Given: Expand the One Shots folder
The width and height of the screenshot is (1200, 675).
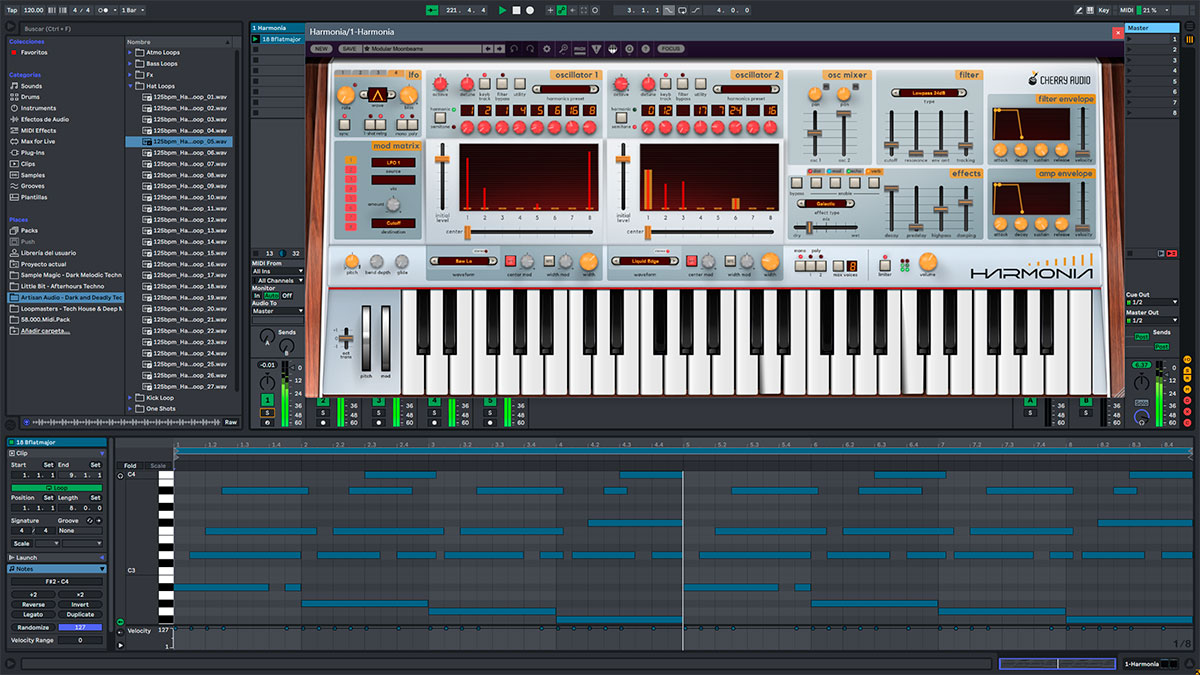Looking at the screenshot, I should (131, 408).
